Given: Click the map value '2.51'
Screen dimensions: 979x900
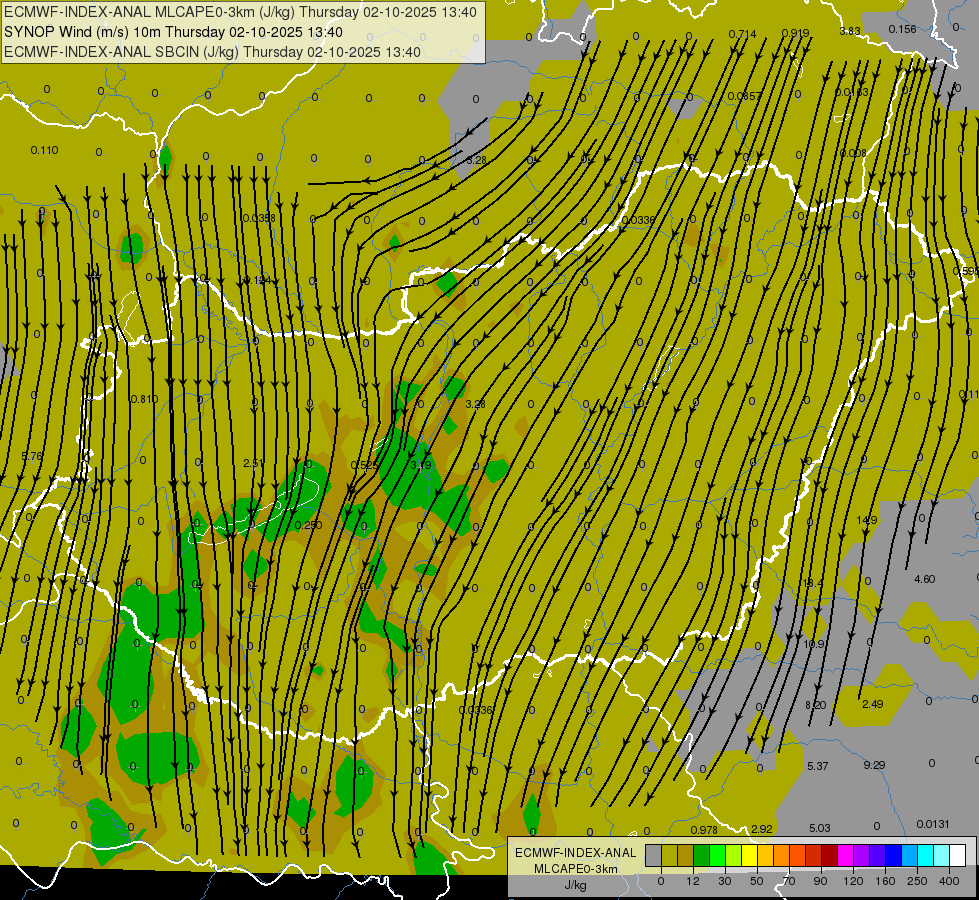Looking at the screenshot, I should tap(253, 463).
